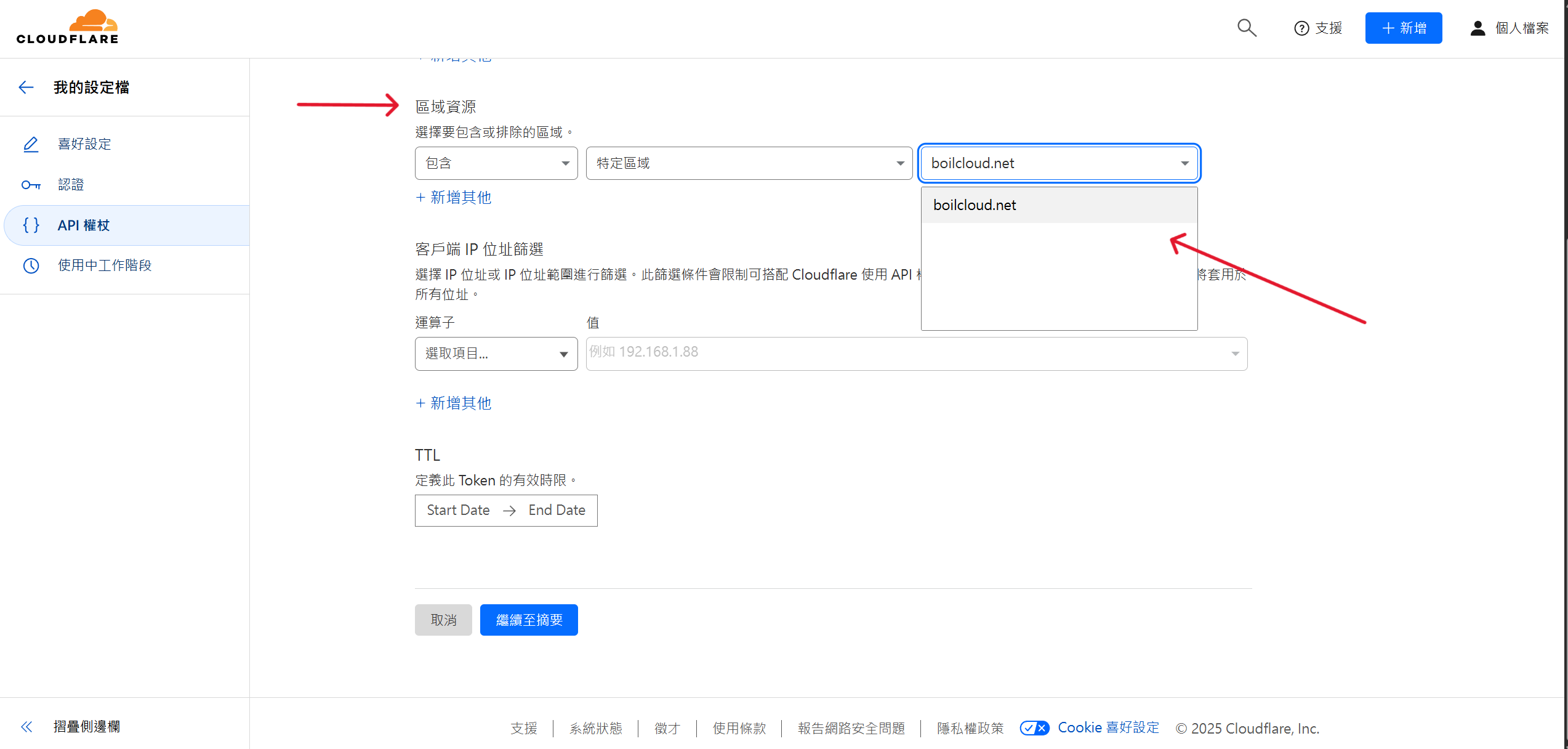This screenshot has width=1568, height=749.
Task: Choose boilcloud.net from the dropdown list
Action: (1059, 205)
